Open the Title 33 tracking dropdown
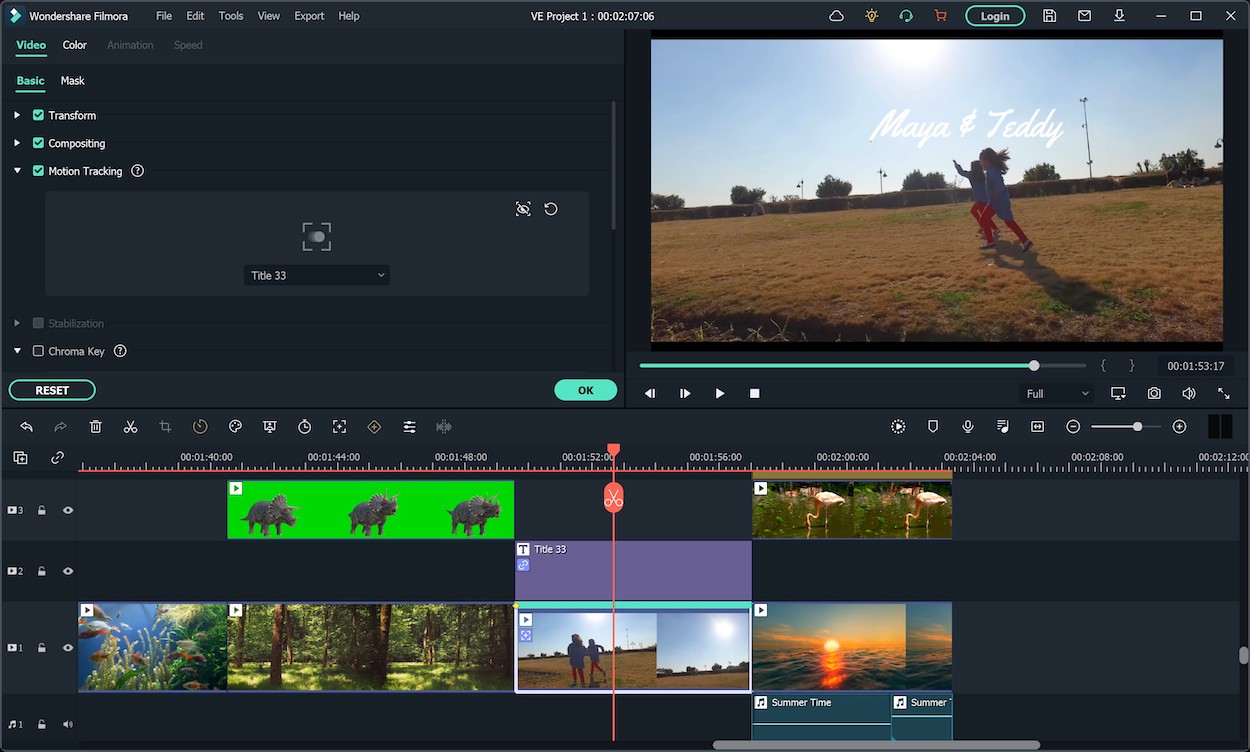The height and width of the screenshot is (752, 1250). point(316,275)
